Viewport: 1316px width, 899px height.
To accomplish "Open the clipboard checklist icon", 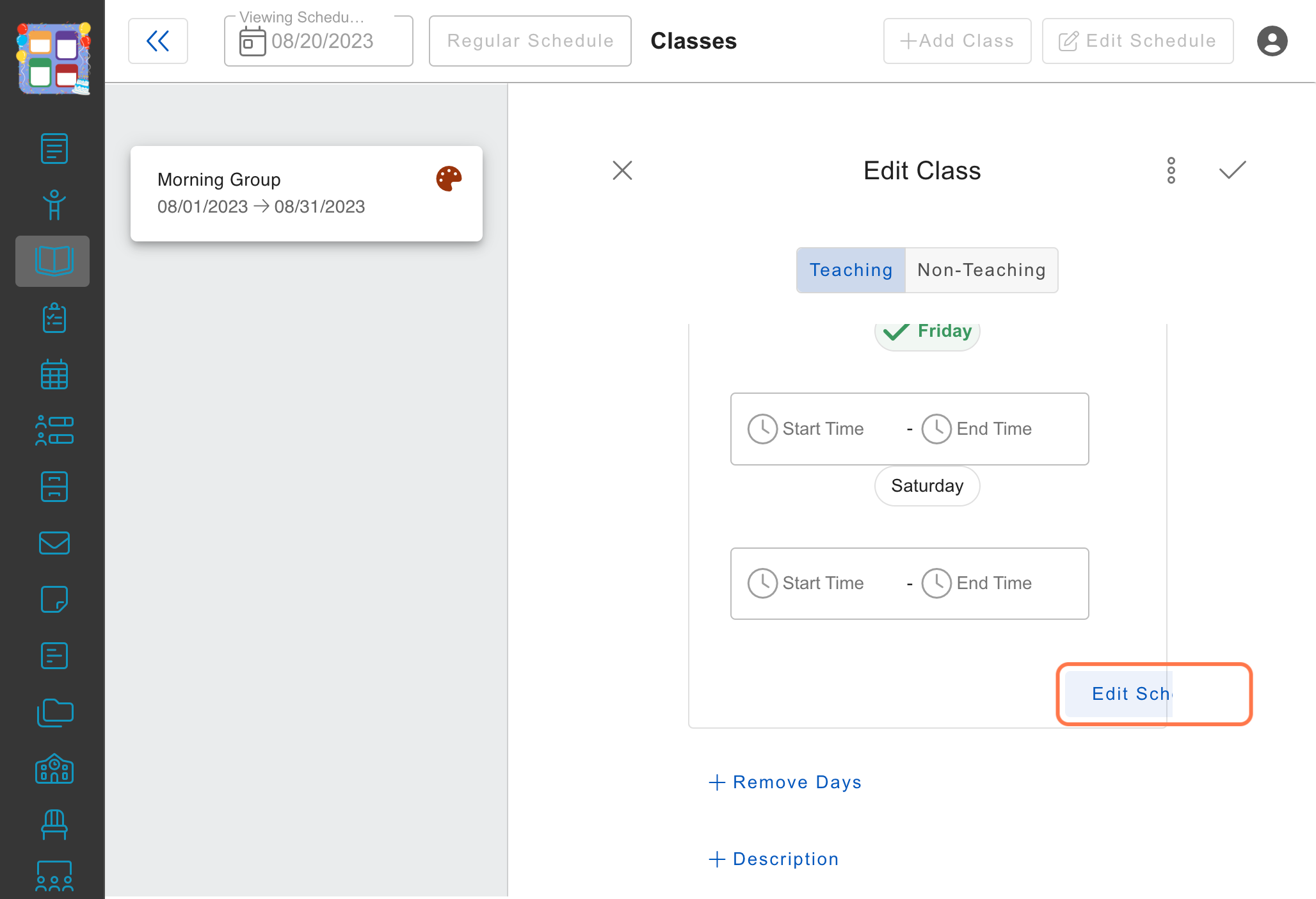I will (54, 318).
